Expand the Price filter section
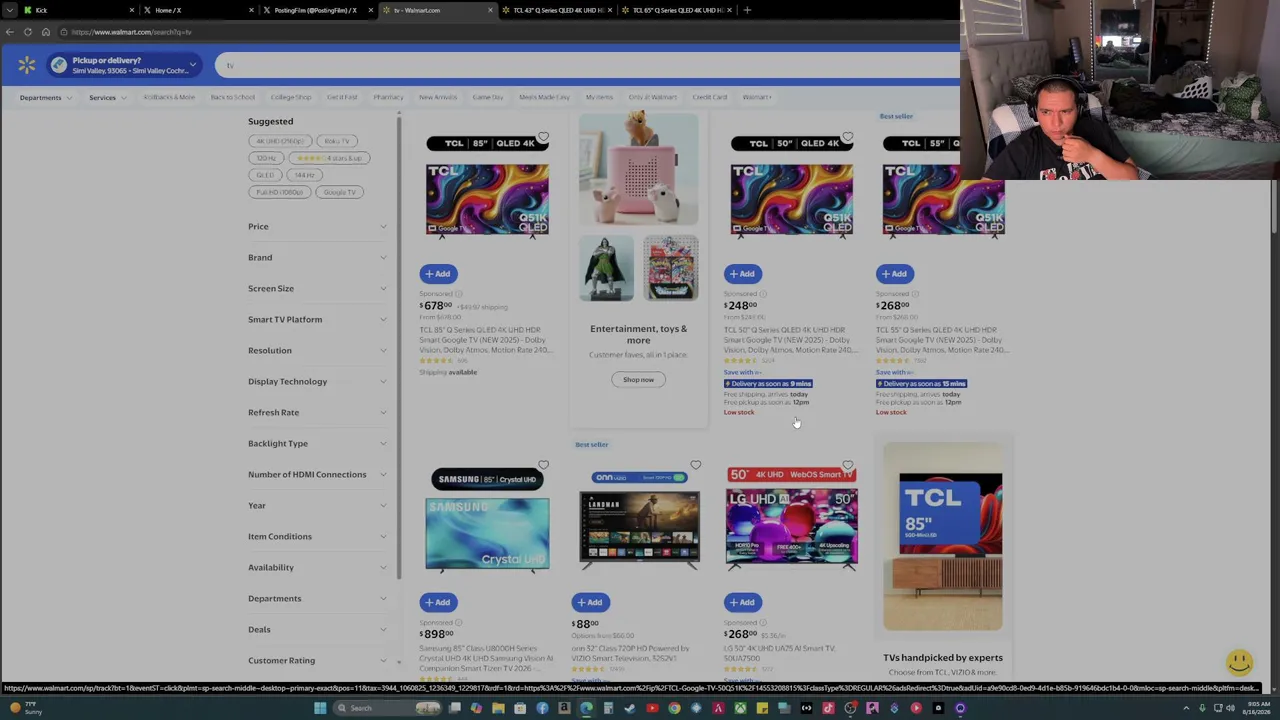1280x720 pixels. click(x=317, y=226)
